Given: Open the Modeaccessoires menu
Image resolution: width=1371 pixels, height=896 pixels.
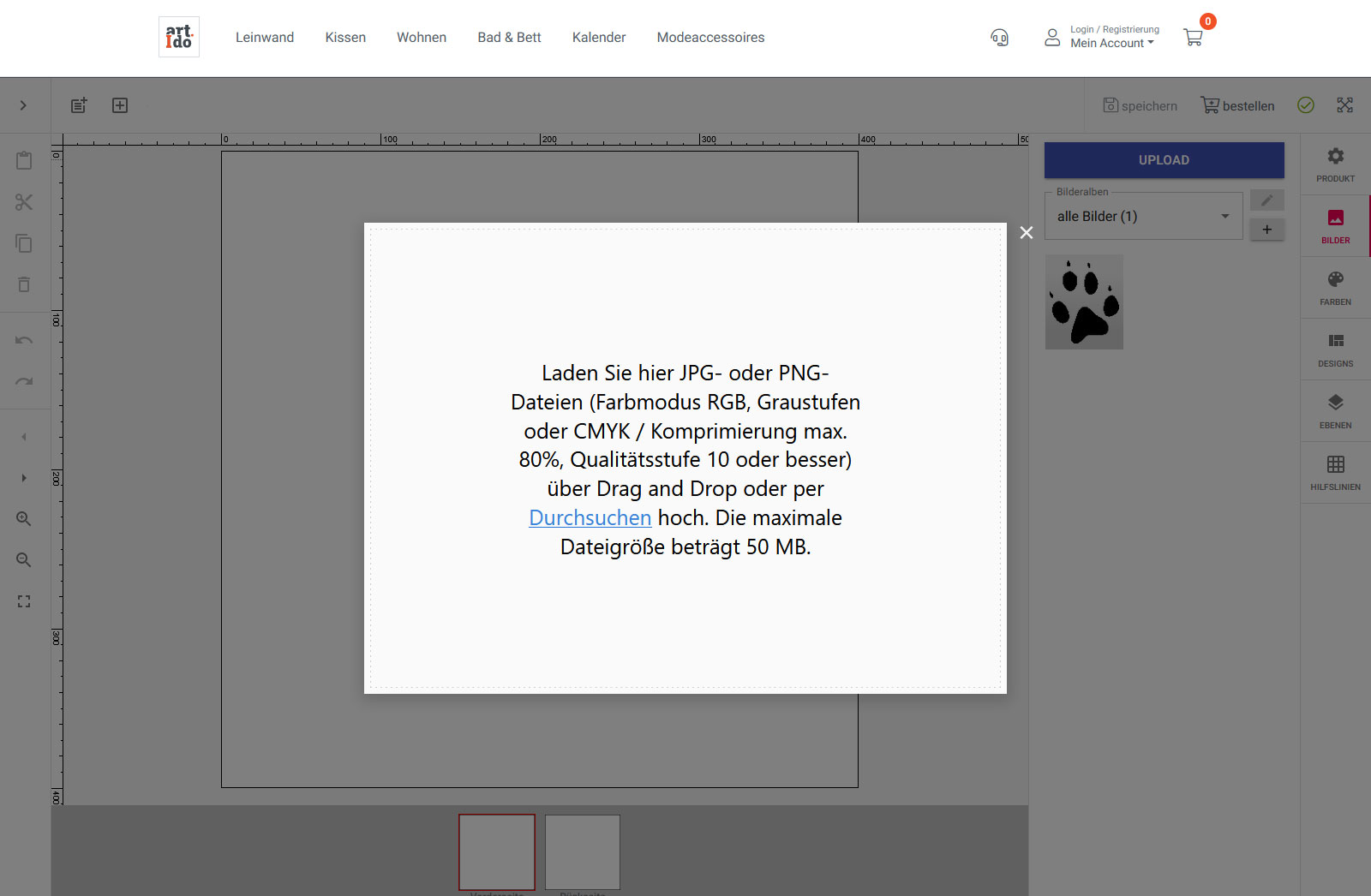Looking at the screenshot, I should coord(710,38).
